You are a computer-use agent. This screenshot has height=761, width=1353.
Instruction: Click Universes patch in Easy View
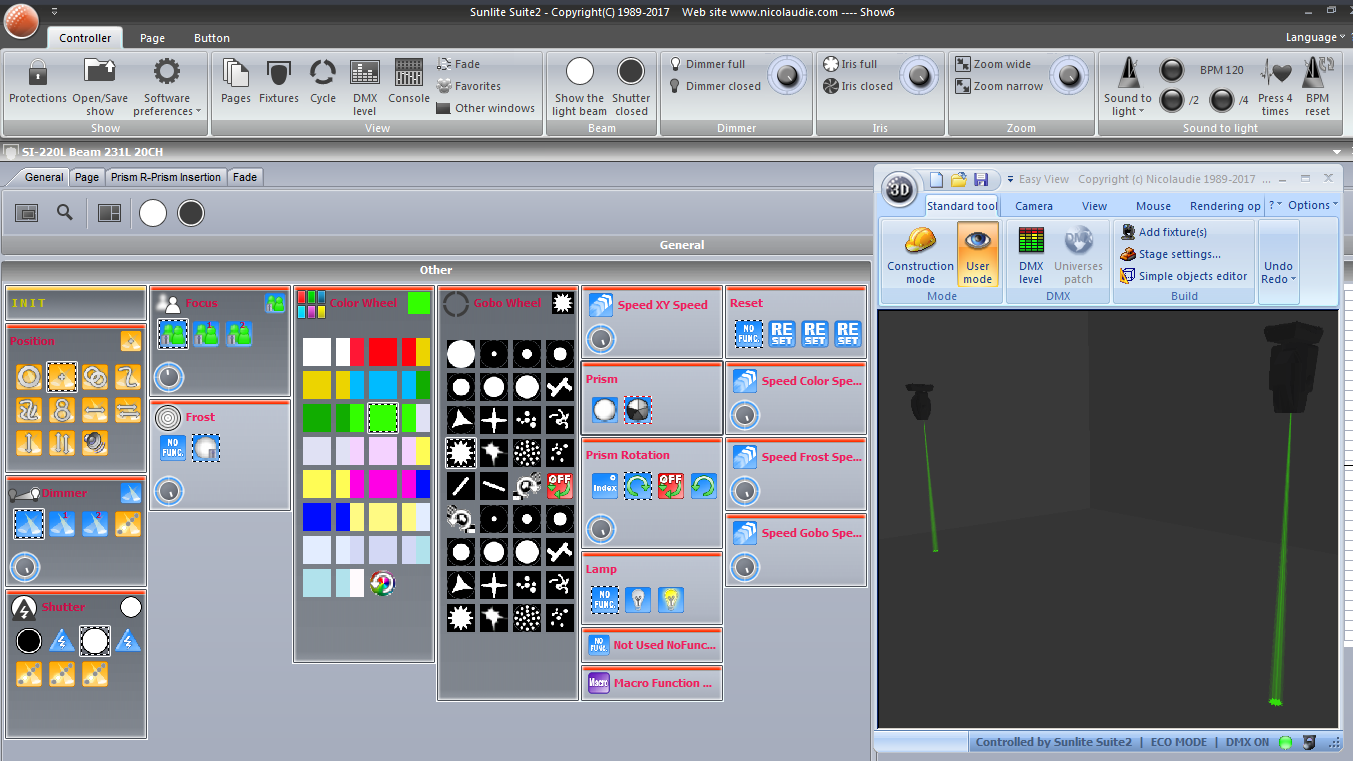point(1078,254)
